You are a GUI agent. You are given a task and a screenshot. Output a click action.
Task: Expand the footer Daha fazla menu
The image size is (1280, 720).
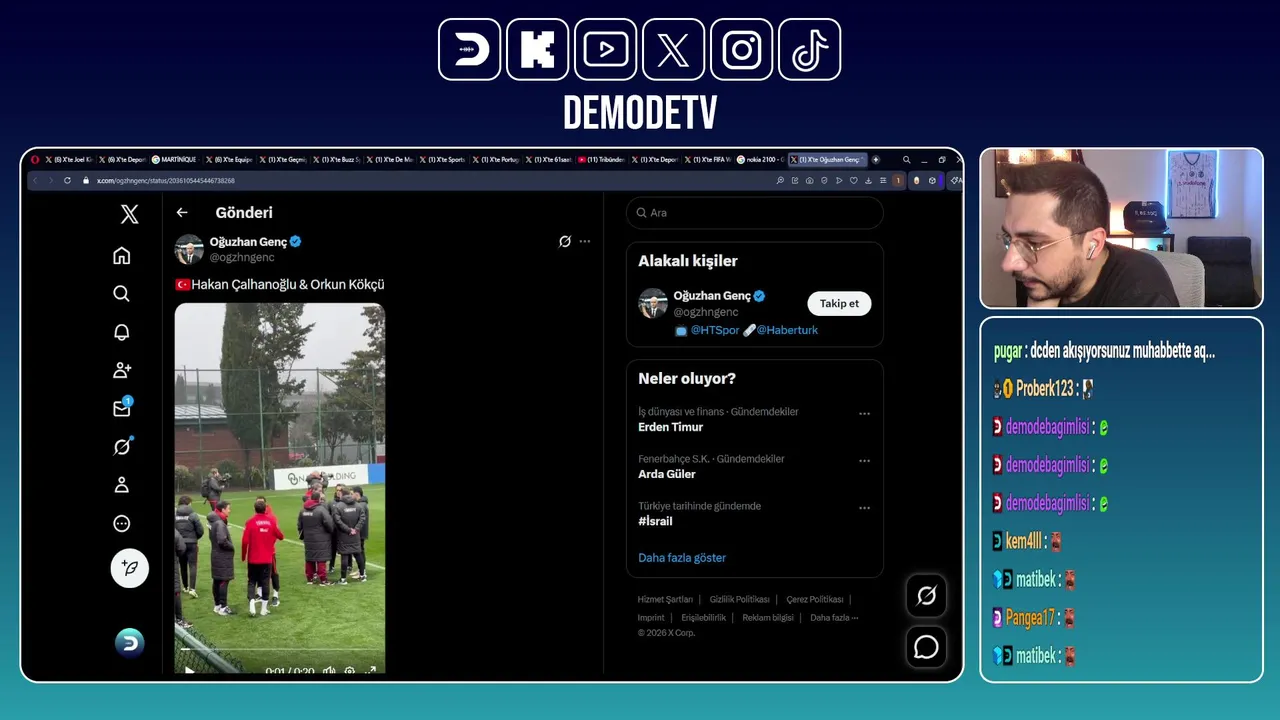[834, 618]
